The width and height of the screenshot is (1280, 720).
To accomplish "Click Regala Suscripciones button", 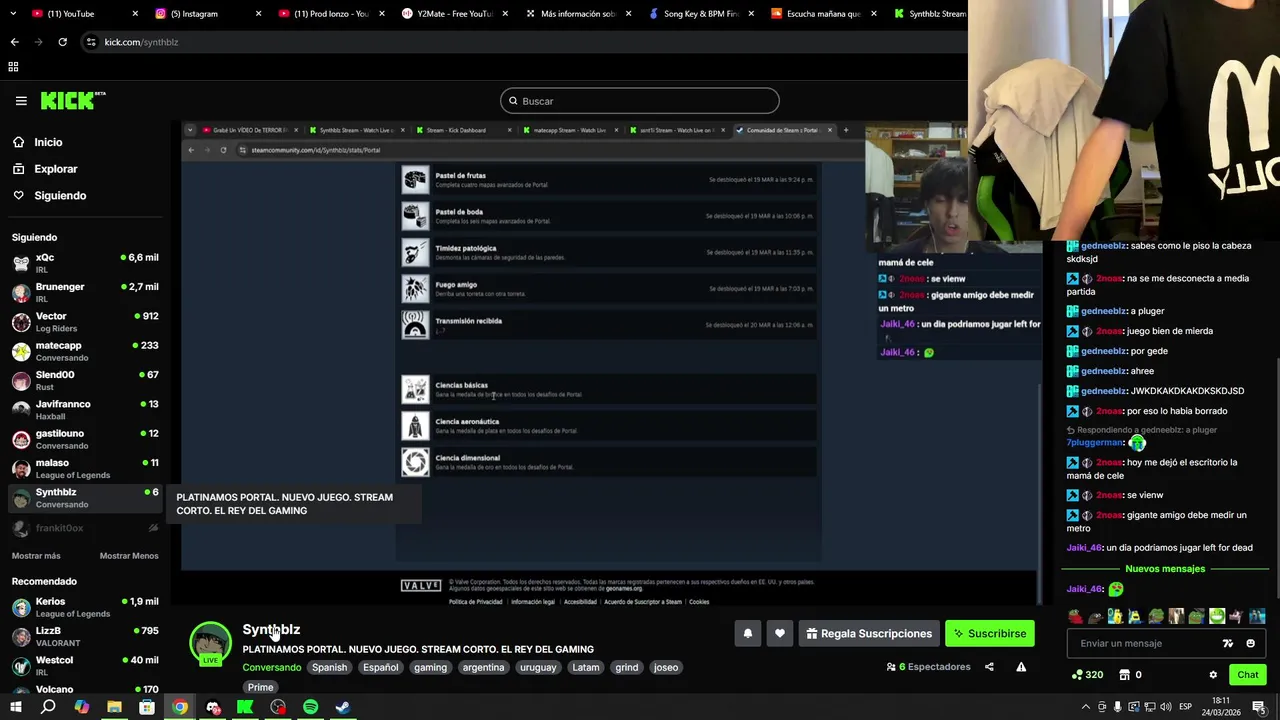I will coord(868,633).
